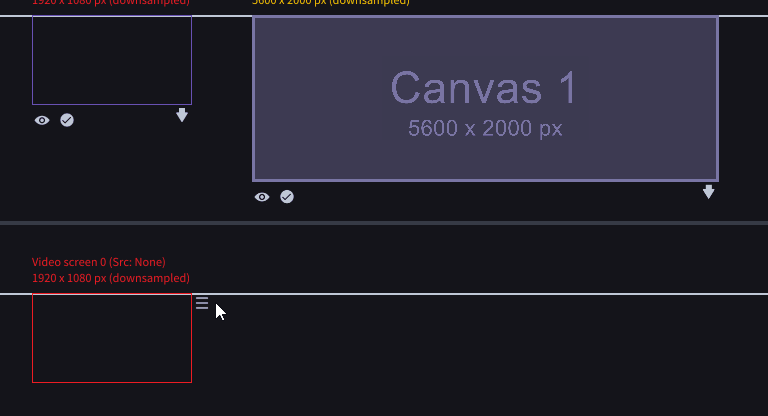Expand the down arrow below Canvas 1
The image size is (768, 416).
(x=709, y=192)
